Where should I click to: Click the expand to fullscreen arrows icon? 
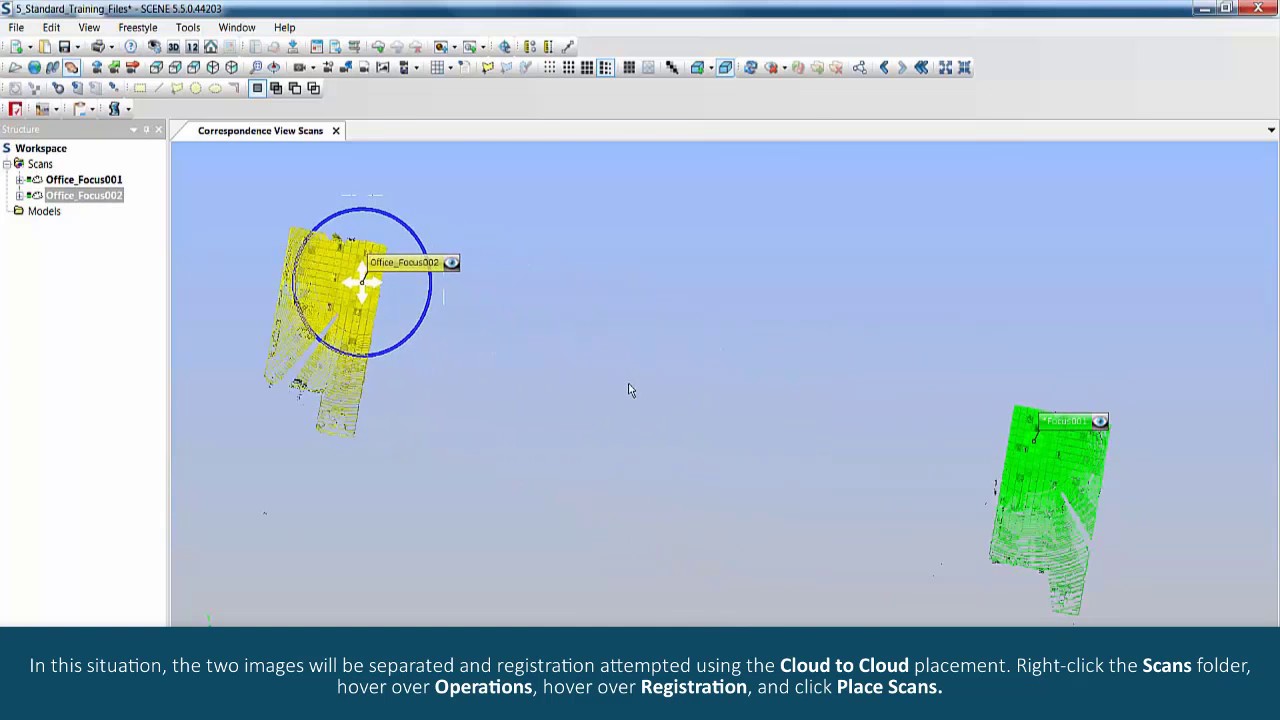(945, 67)
